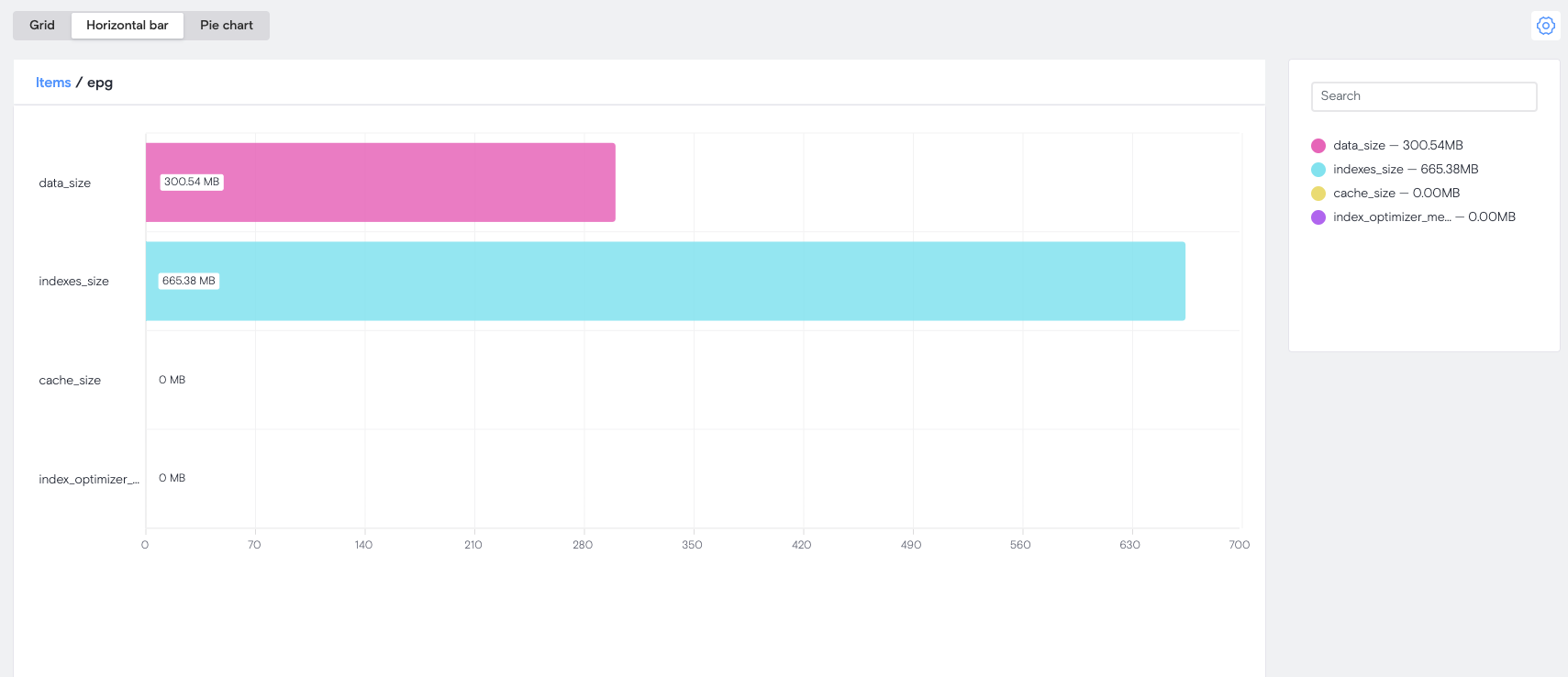The width and height of the screenshot is (1568, 677).
Task: Select indexes_size legend entry text
Action: [x=1406, y=170]
